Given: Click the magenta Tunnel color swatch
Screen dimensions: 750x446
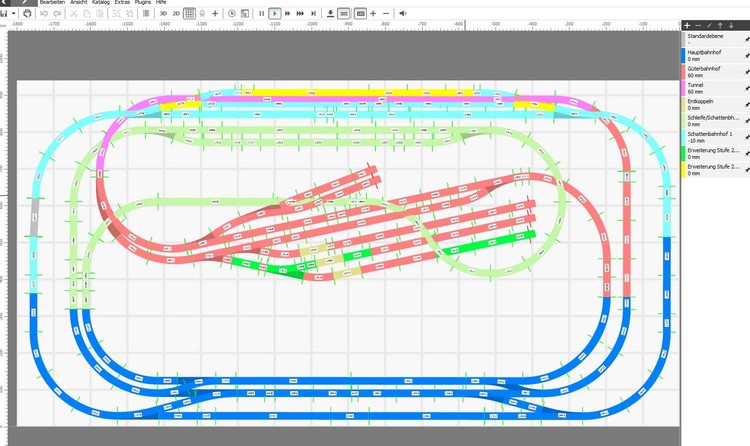Looking at the screenshot, I should point(684,89).
